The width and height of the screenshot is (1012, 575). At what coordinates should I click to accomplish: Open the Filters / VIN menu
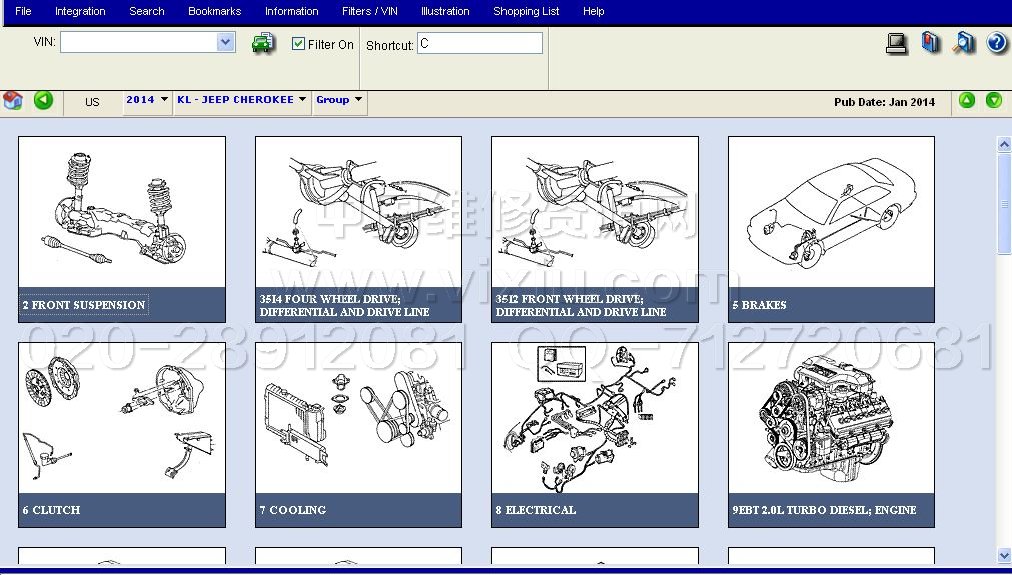[x=370, y=11]
